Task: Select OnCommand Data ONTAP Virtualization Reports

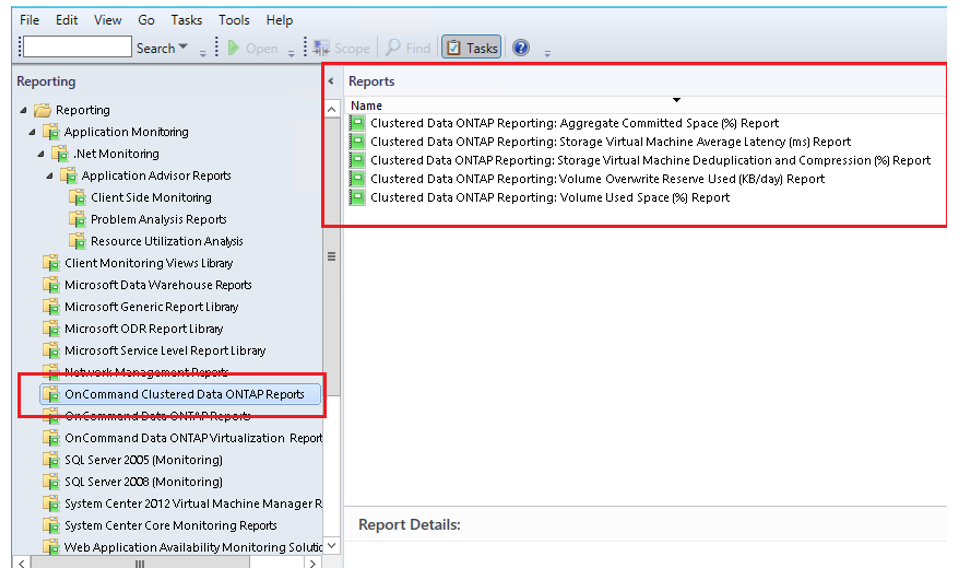Action: (x=194, y=438)
